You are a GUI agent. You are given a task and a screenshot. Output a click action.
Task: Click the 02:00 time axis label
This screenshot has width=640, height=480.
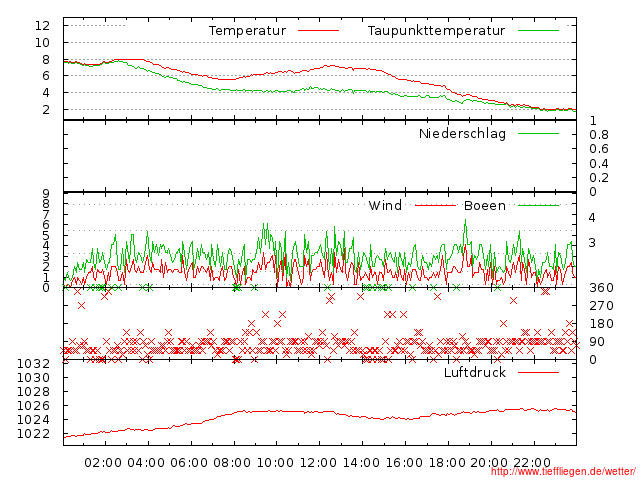[x=103, y=463]
